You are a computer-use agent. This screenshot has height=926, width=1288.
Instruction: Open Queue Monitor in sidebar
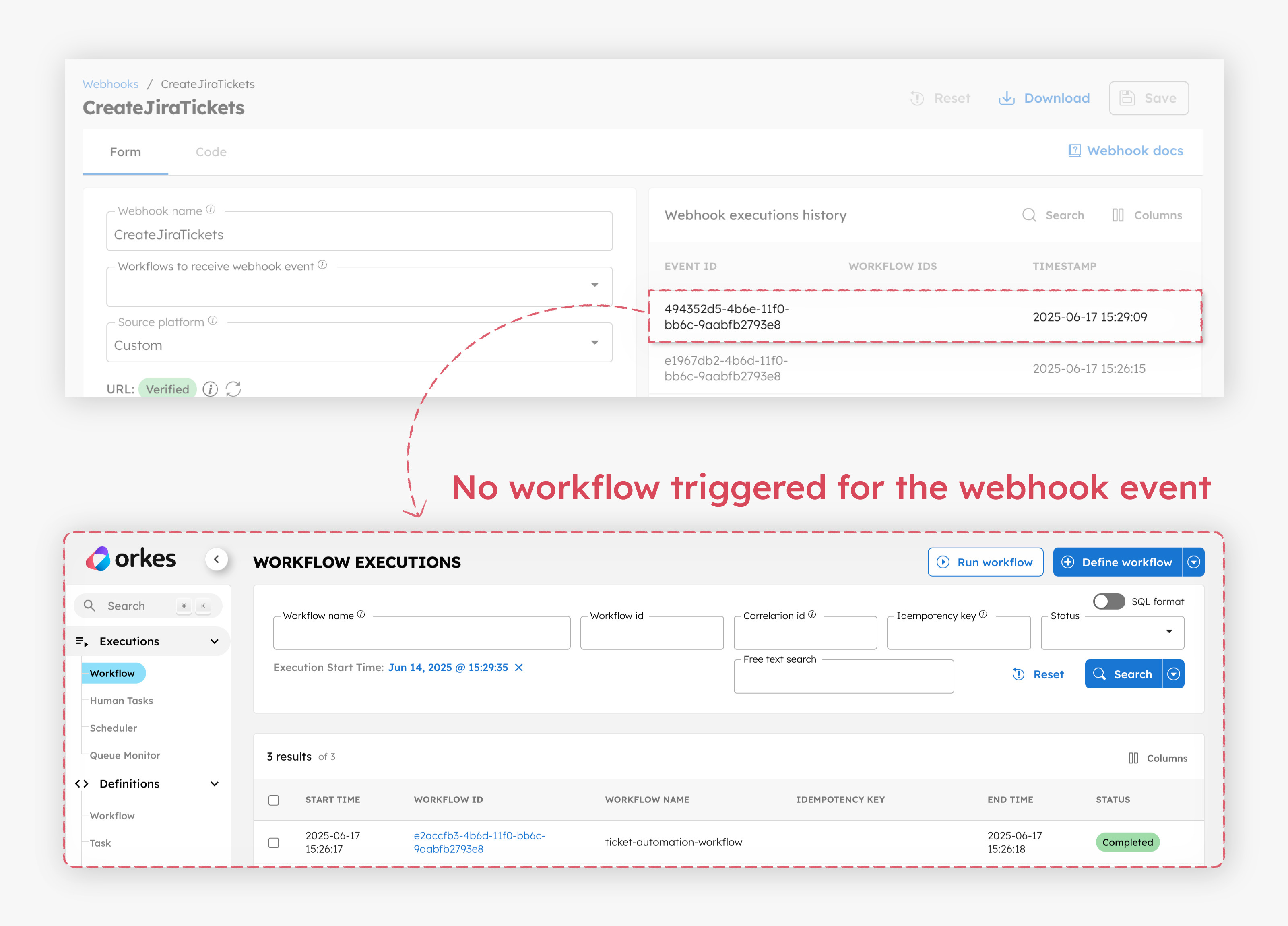(125, 756)
